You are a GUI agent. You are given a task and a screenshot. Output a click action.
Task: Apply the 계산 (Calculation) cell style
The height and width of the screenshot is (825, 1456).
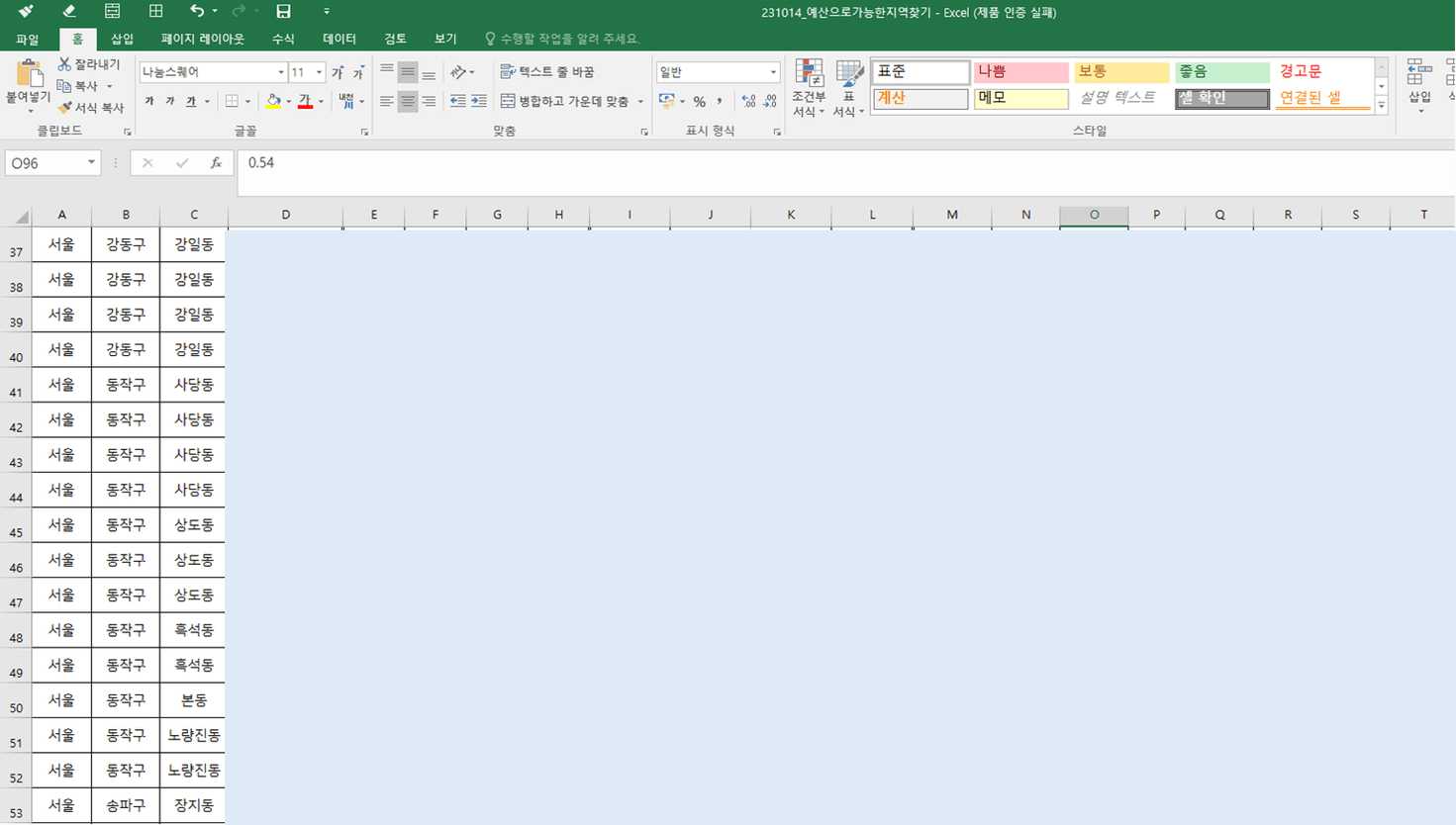coord(920,99)
